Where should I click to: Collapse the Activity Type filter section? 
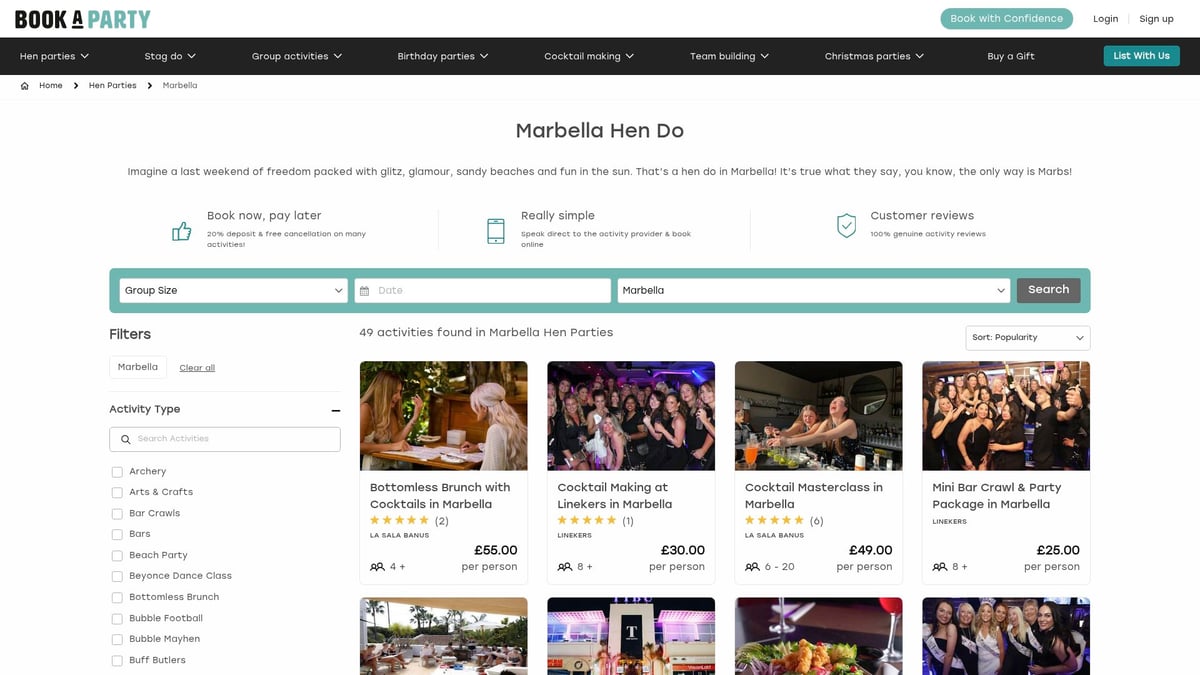(335, 410)
